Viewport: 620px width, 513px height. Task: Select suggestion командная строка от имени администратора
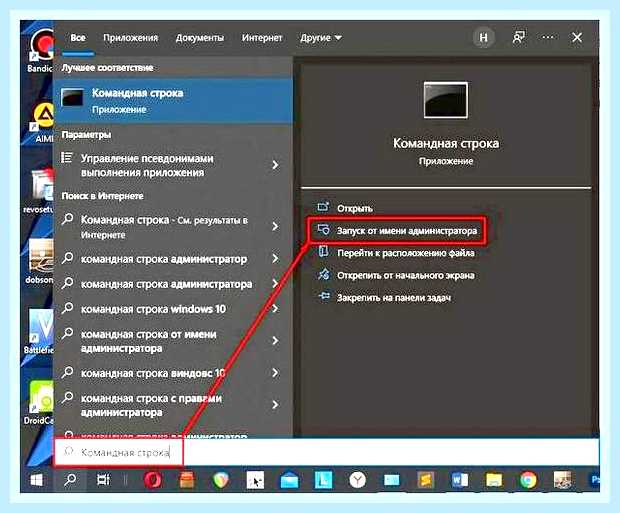[x=149, y=341]
